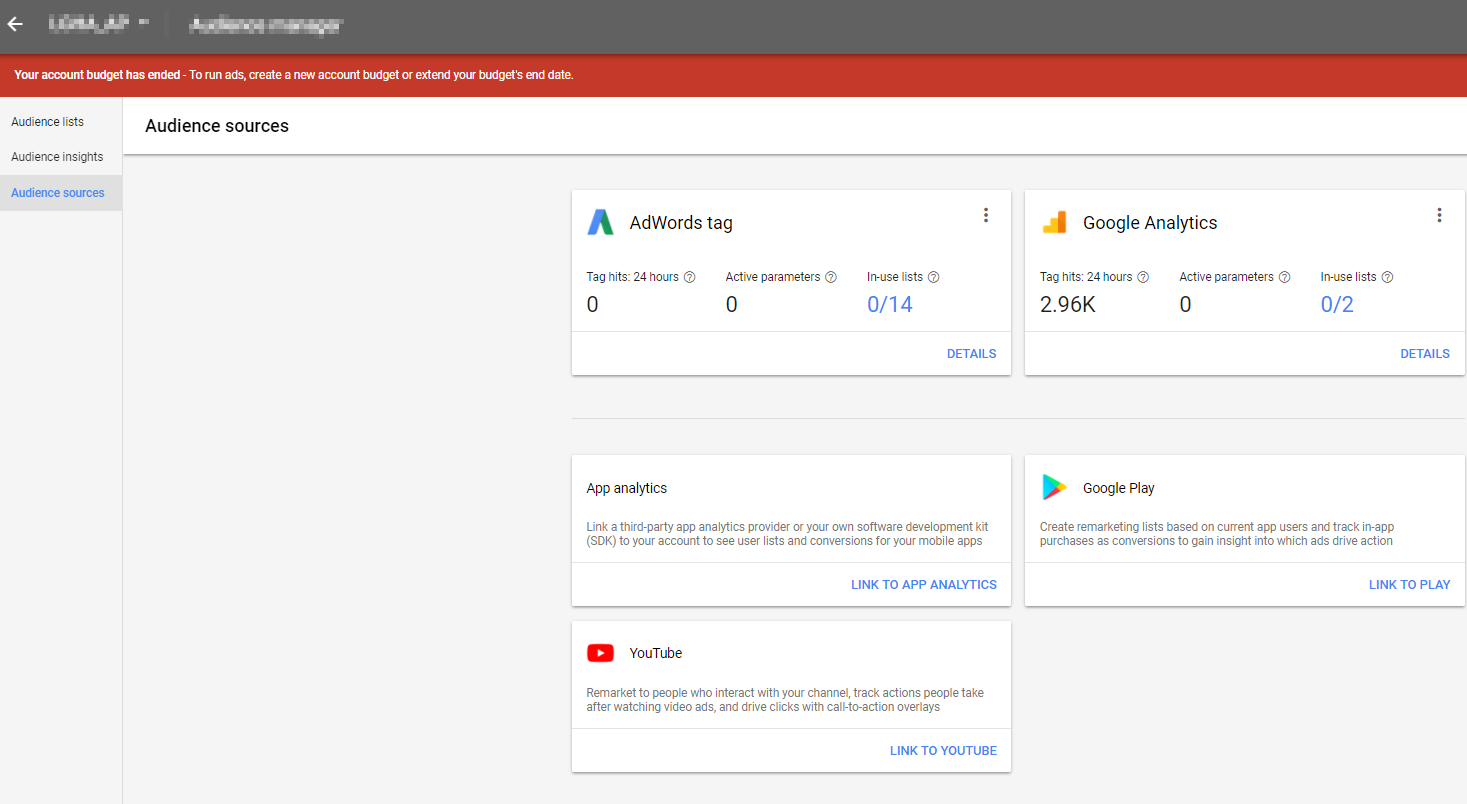
Task: Click the Google Analytics card title
Action: (x=1150, y=223)
